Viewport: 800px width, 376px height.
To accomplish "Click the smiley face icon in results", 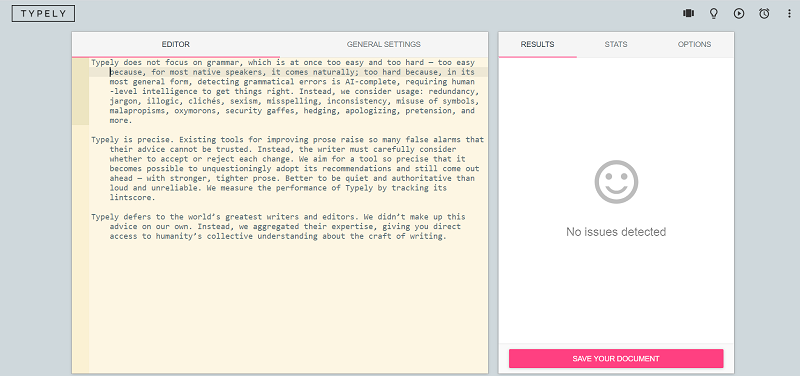I will 616,182.
